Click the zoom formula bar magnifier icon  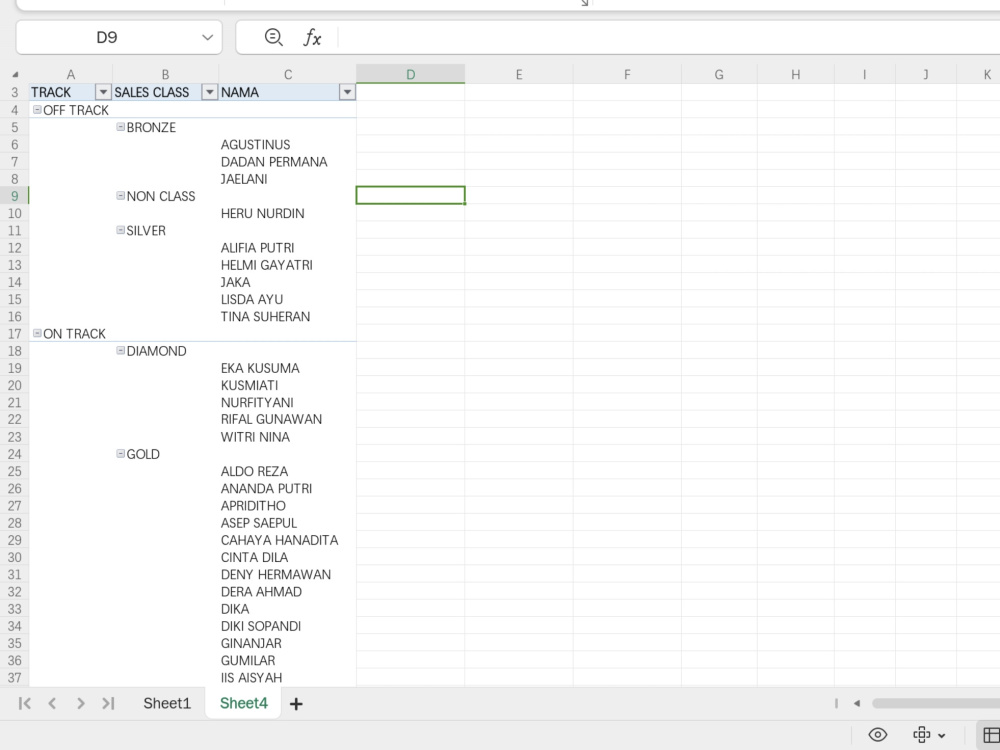[274, 38]
